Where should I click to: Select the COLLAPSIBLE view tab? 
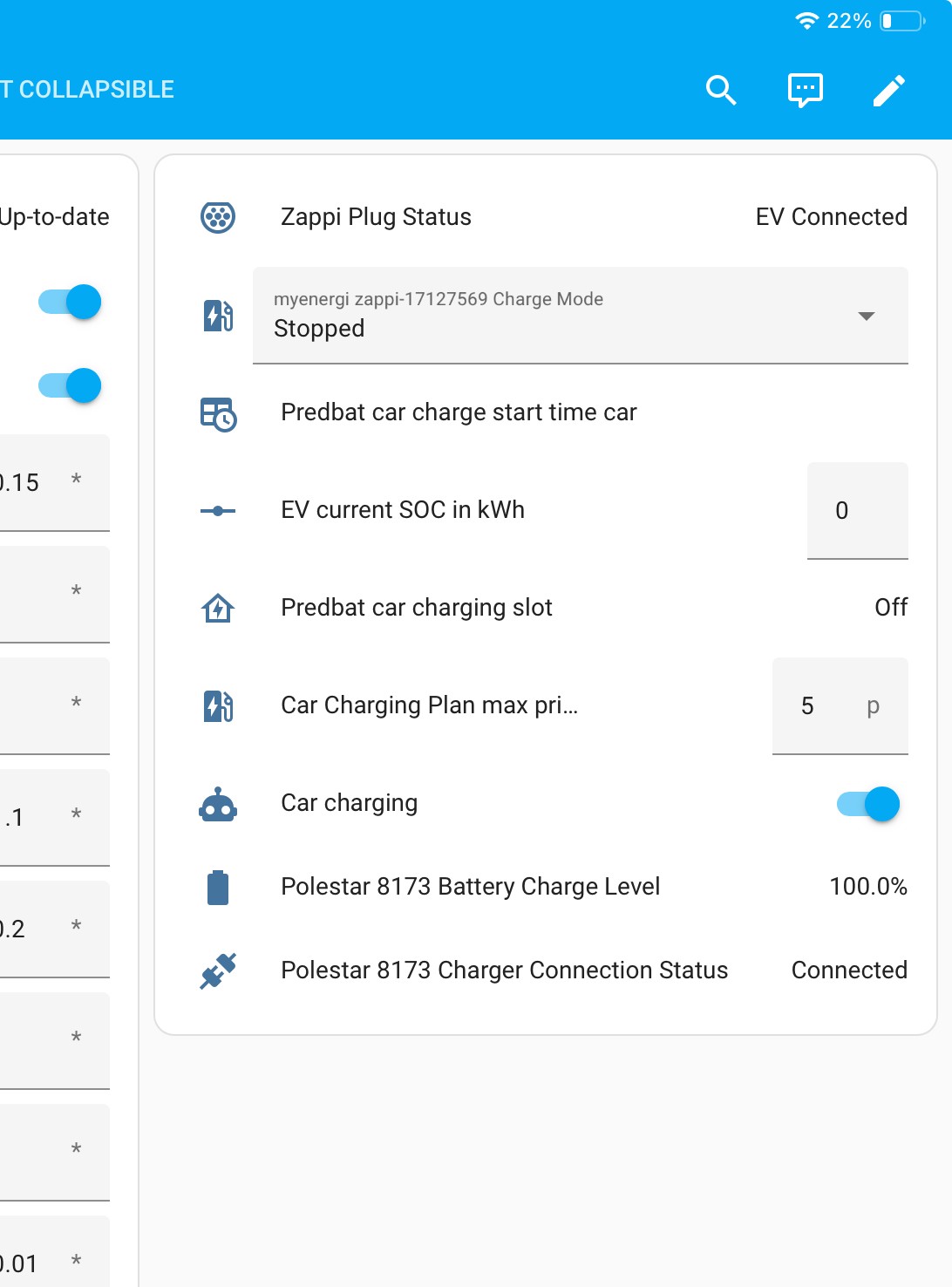(x=87, y=90)
